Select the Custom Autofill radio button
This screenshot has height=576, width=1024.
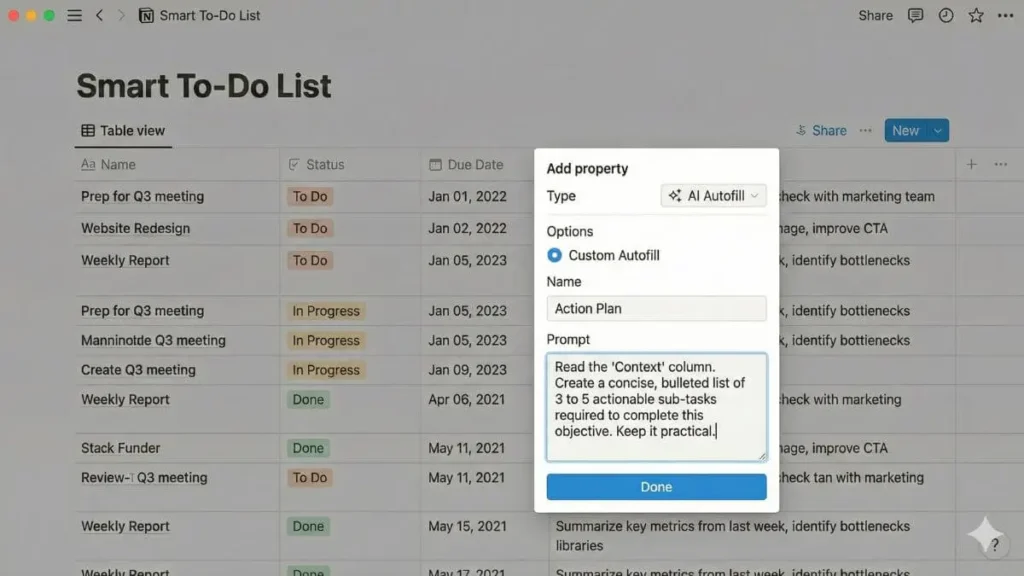point(554,255)
